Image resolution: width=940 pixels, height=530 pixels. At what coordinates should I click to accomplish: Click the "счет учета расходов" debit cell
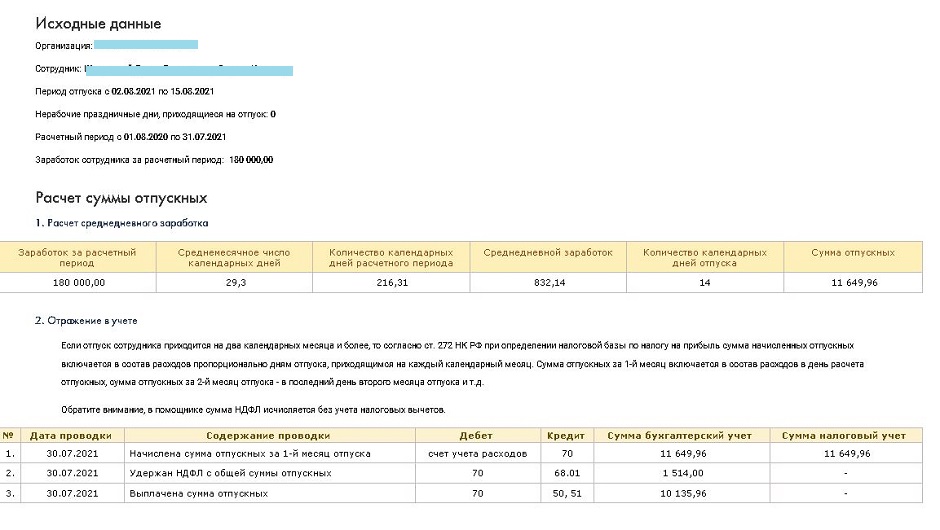(x=476, y=453)
